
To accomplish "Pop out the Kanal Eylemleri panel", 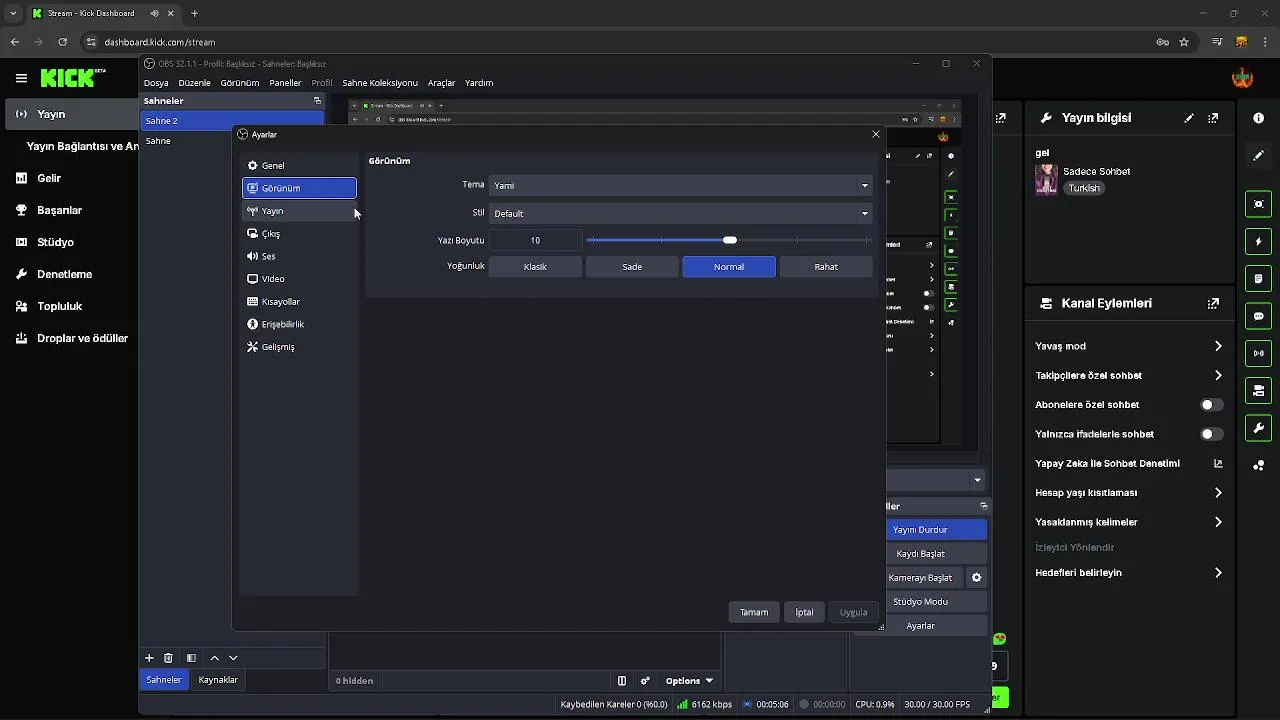I will coord(1214,303).
